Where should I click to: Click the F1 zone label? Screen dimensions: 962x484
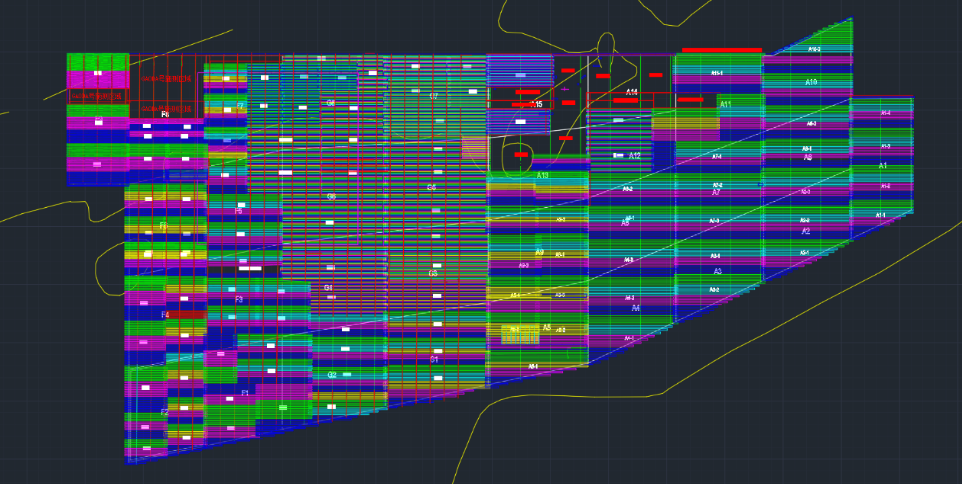click(245, 393)
